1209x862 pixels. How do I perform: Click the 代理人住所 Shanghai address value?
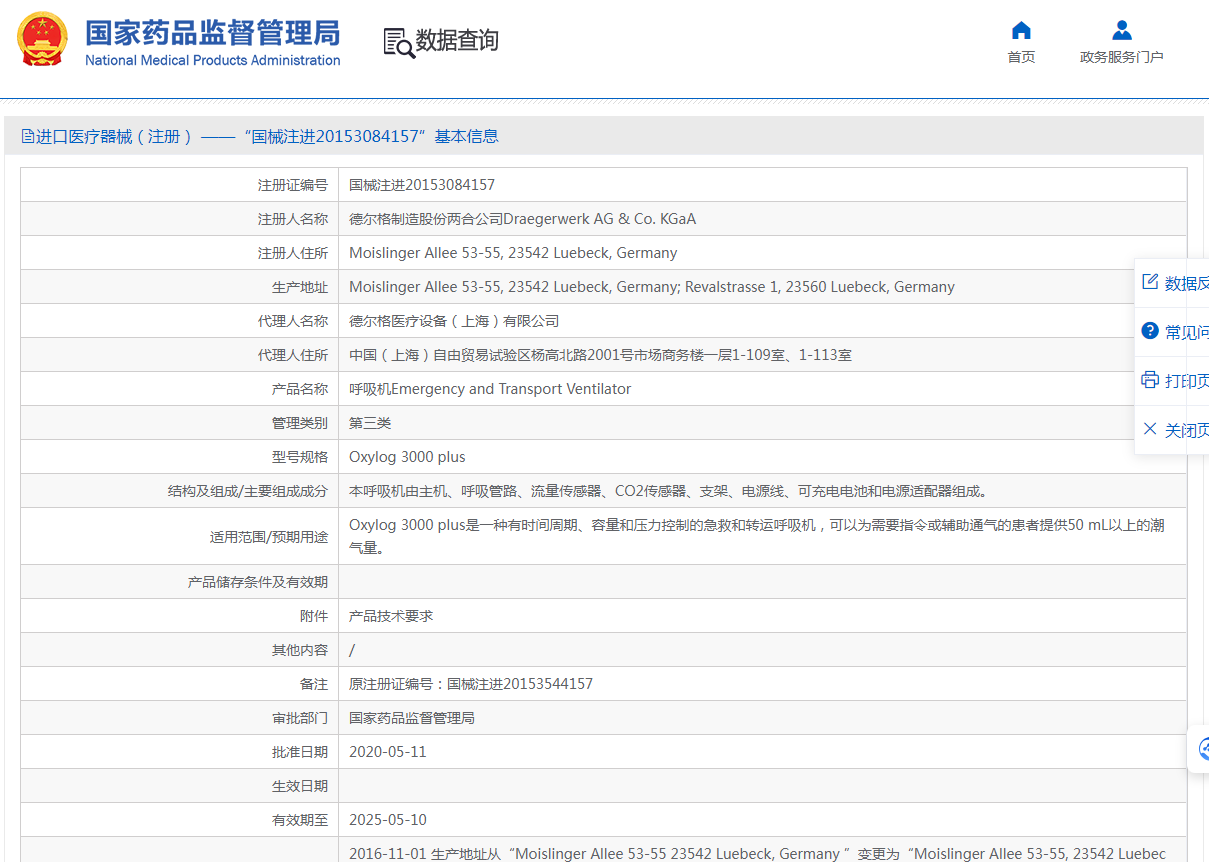(600, 355)
